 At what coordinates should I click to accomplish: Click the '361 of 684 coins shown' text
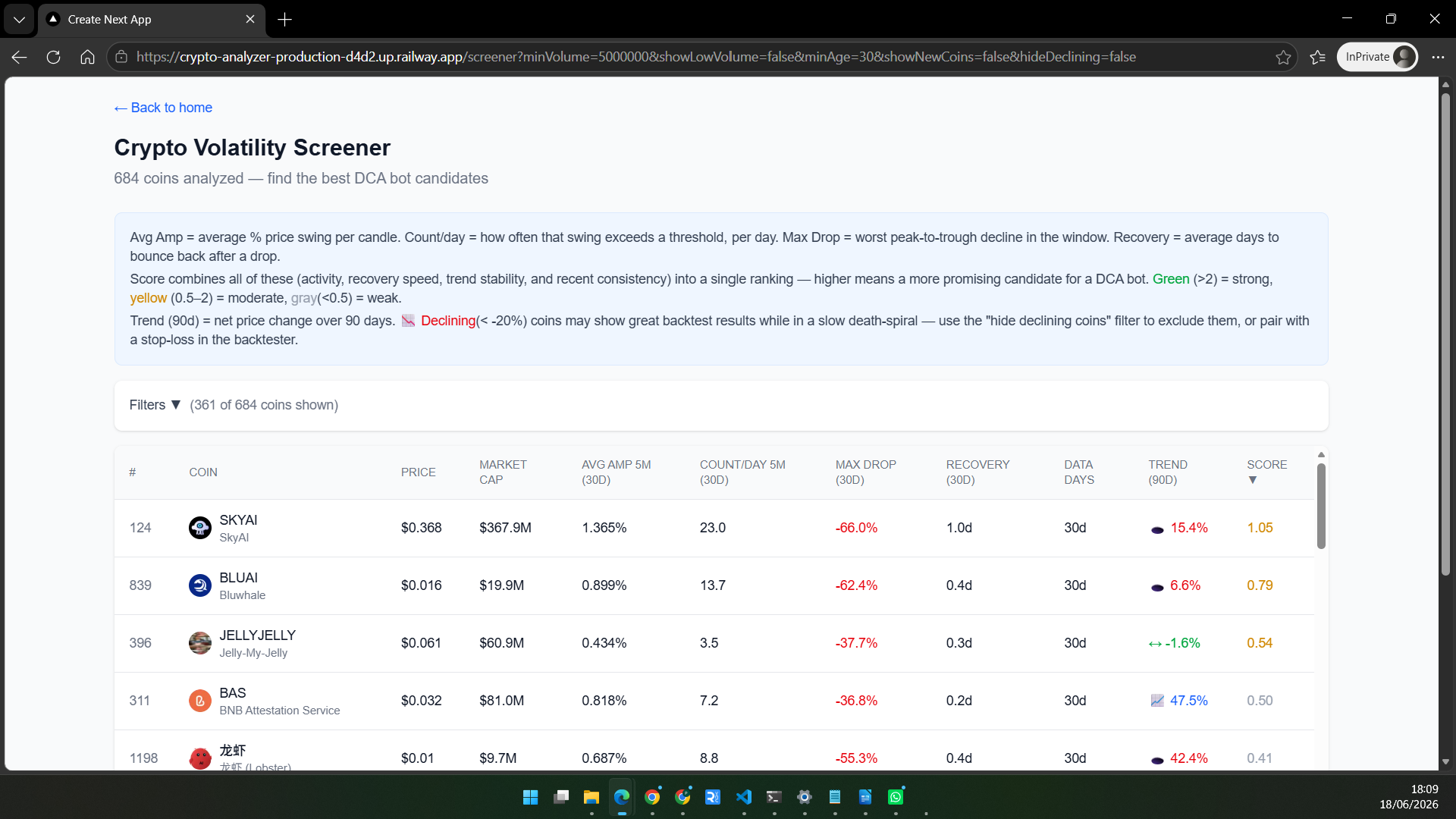click(264, 405)
